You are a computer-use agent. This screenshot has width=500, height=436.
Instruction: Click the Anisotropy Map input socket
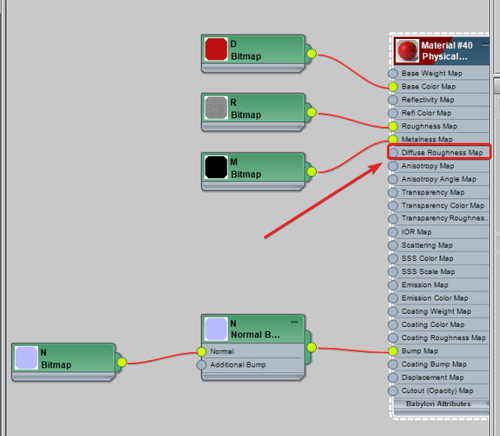tap(393, 166)
